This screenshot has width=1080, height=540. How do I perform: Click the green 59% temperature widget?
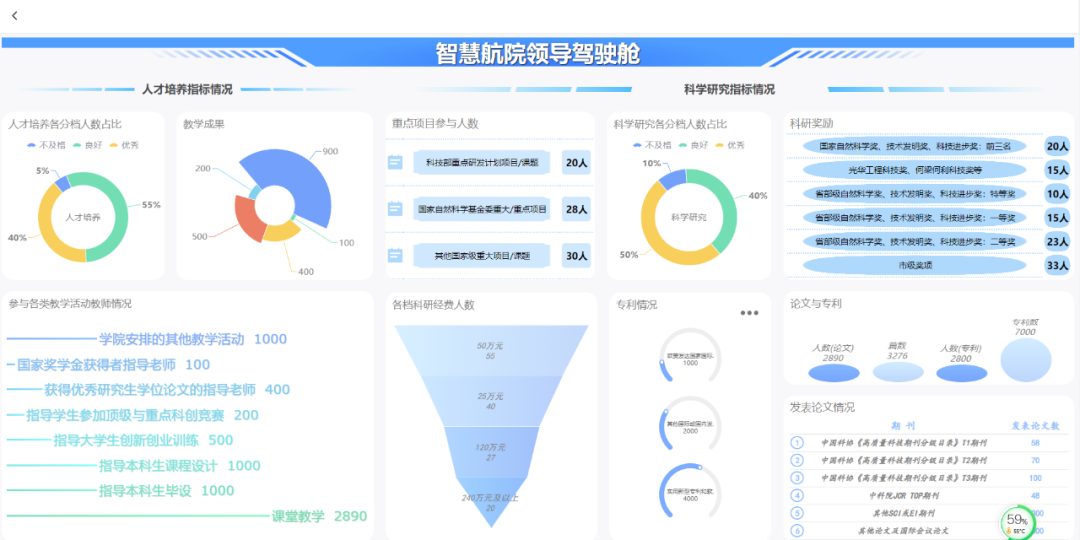[x=1017, y=523]
